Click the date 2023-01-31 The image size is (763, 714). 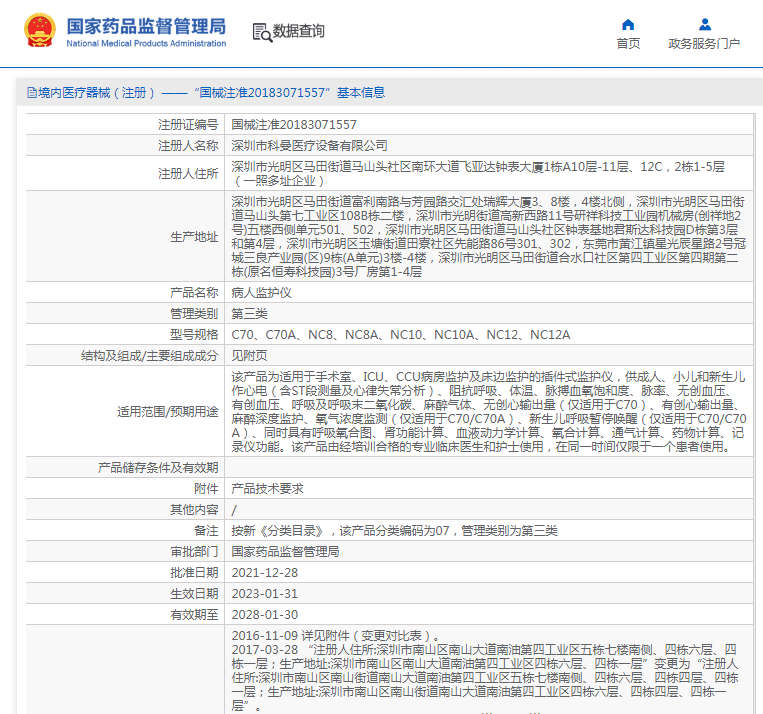click(x=264, y=594)
